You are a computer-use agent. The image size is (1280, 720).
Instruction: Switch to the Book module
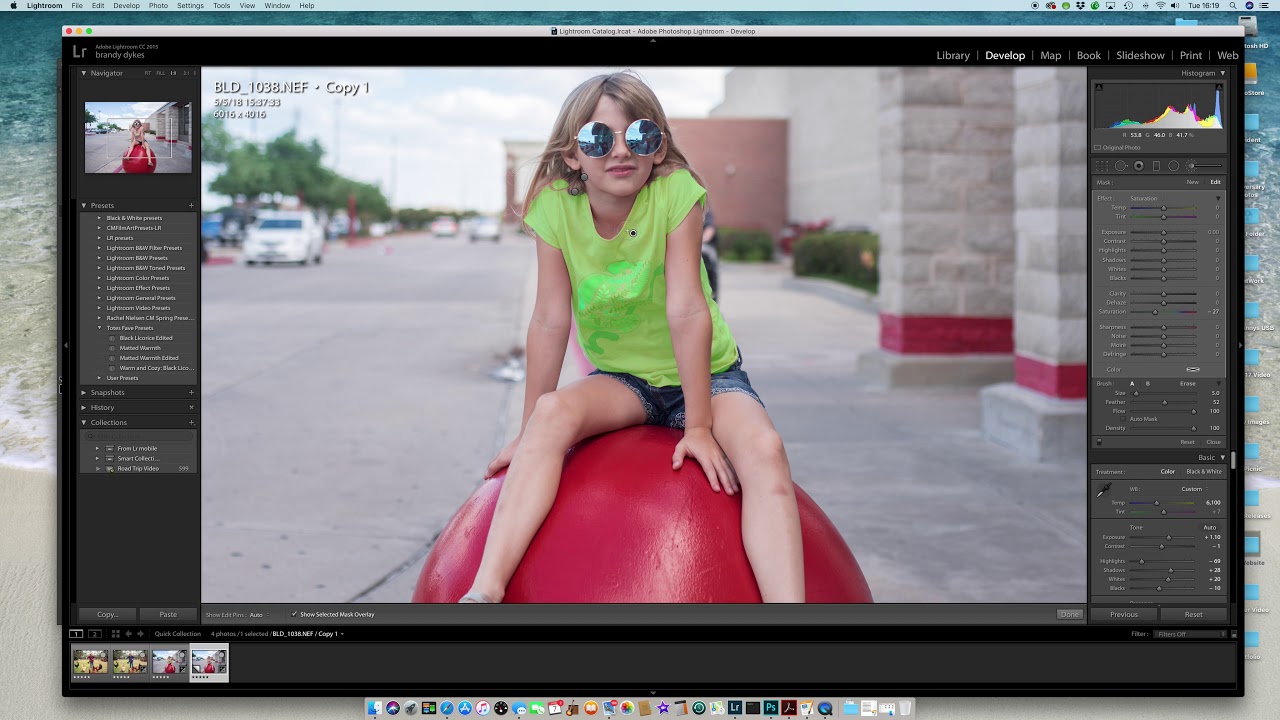pyautogui.click(x=1088, y=56)
